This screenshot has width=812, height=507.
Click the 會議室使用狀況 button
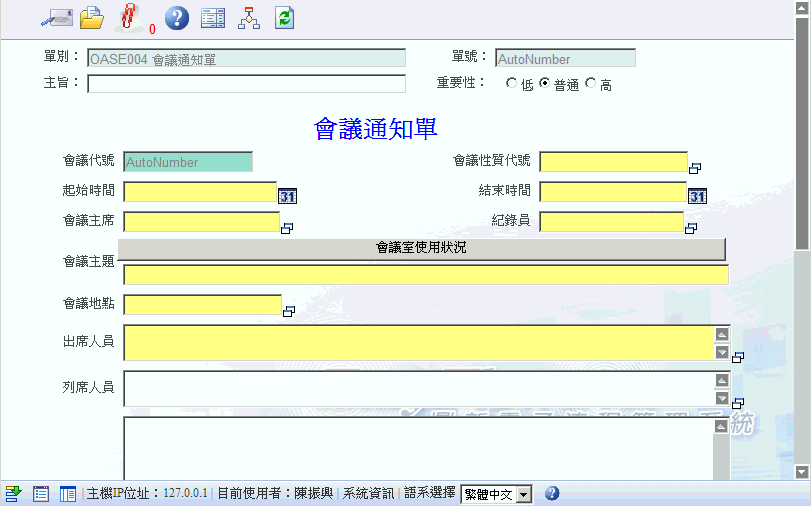(x=421, y=249)
